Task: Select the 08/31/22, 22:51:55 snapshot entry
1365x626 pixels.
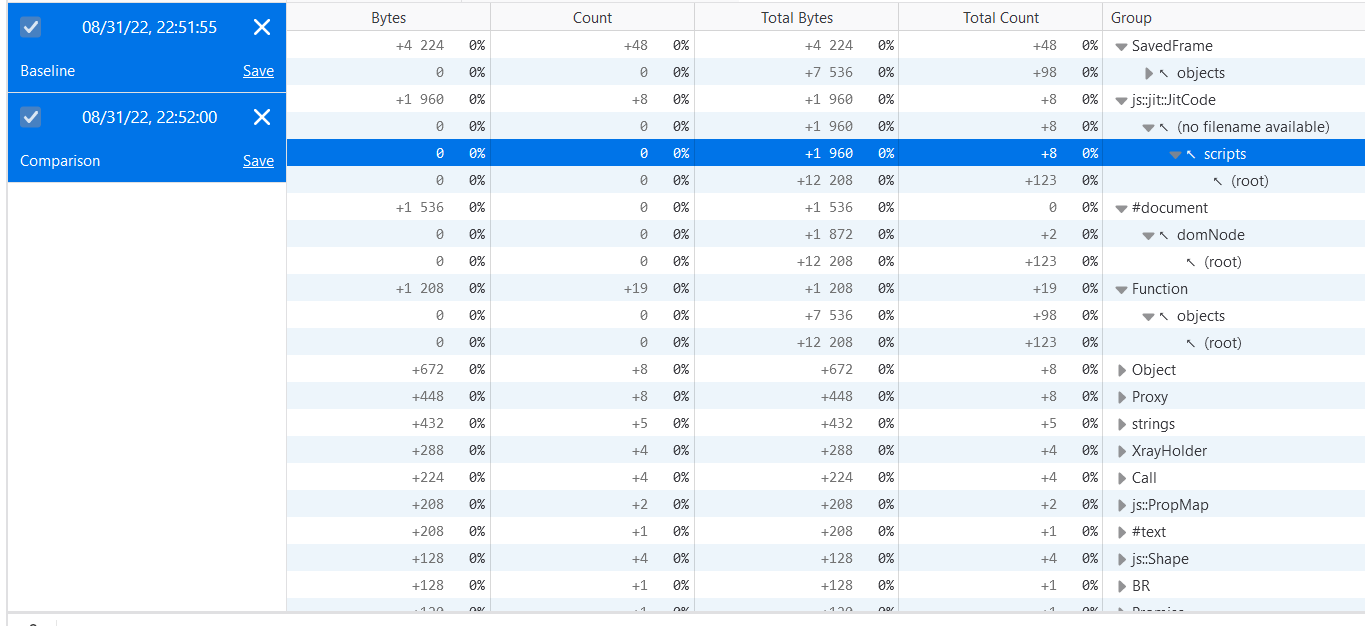Action: [147, 47]
